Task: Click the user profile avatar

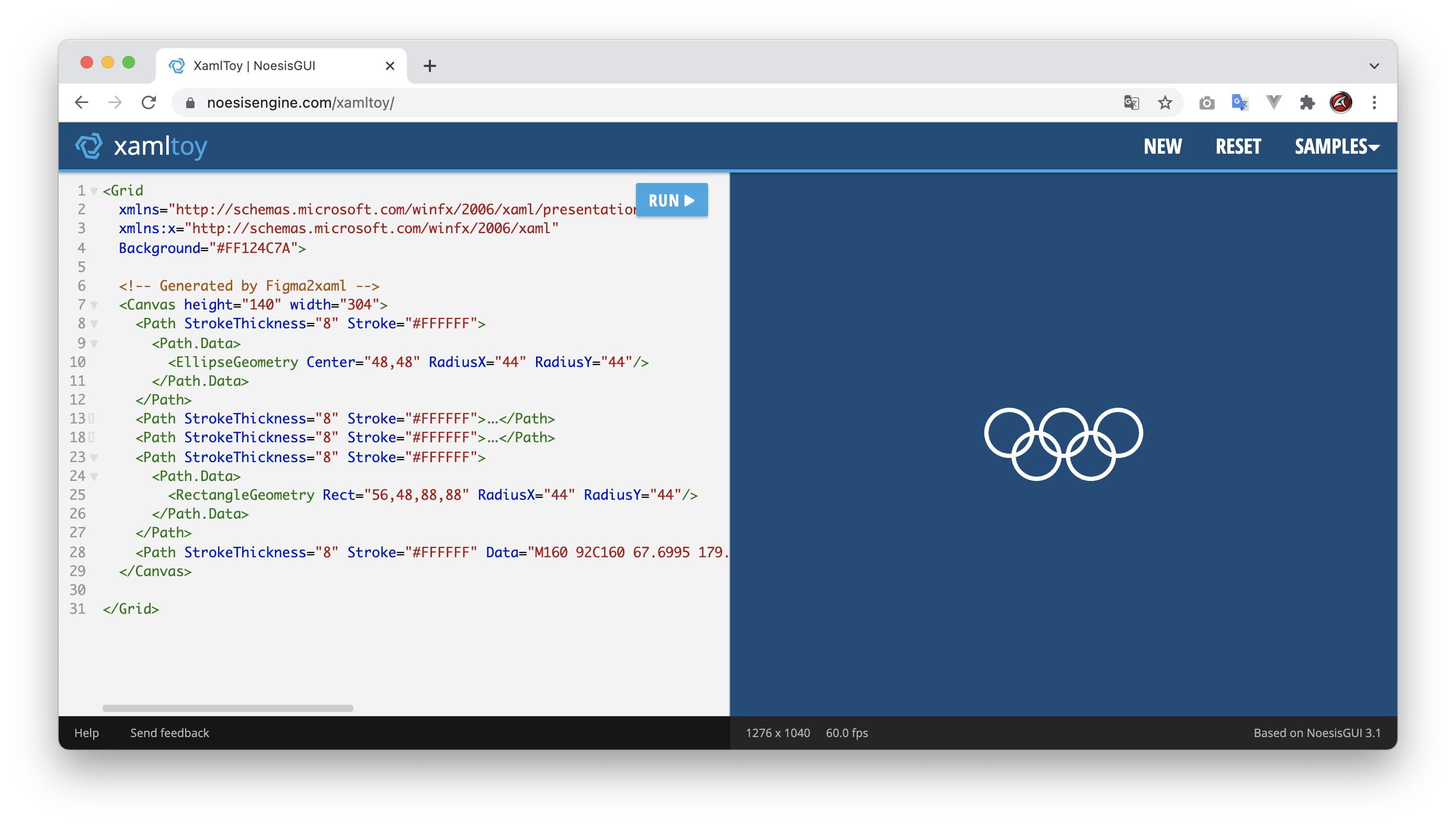Action: (1340, 103)
